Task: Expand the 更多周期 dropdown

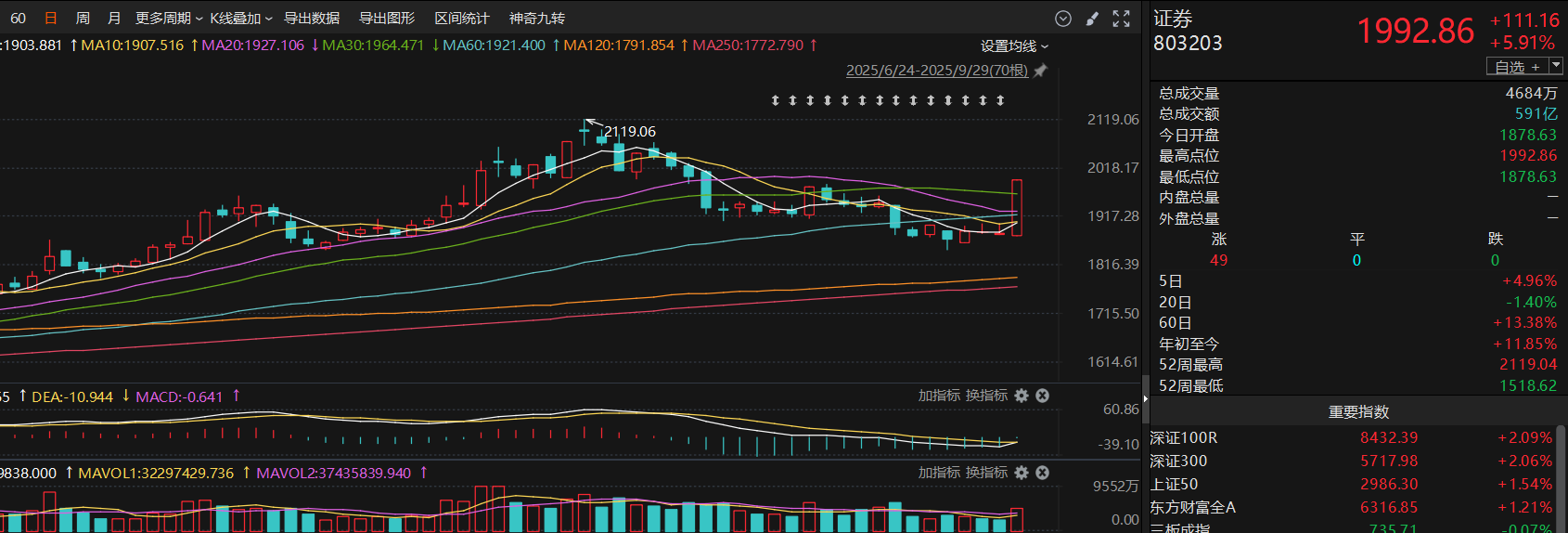Action: 169,19
